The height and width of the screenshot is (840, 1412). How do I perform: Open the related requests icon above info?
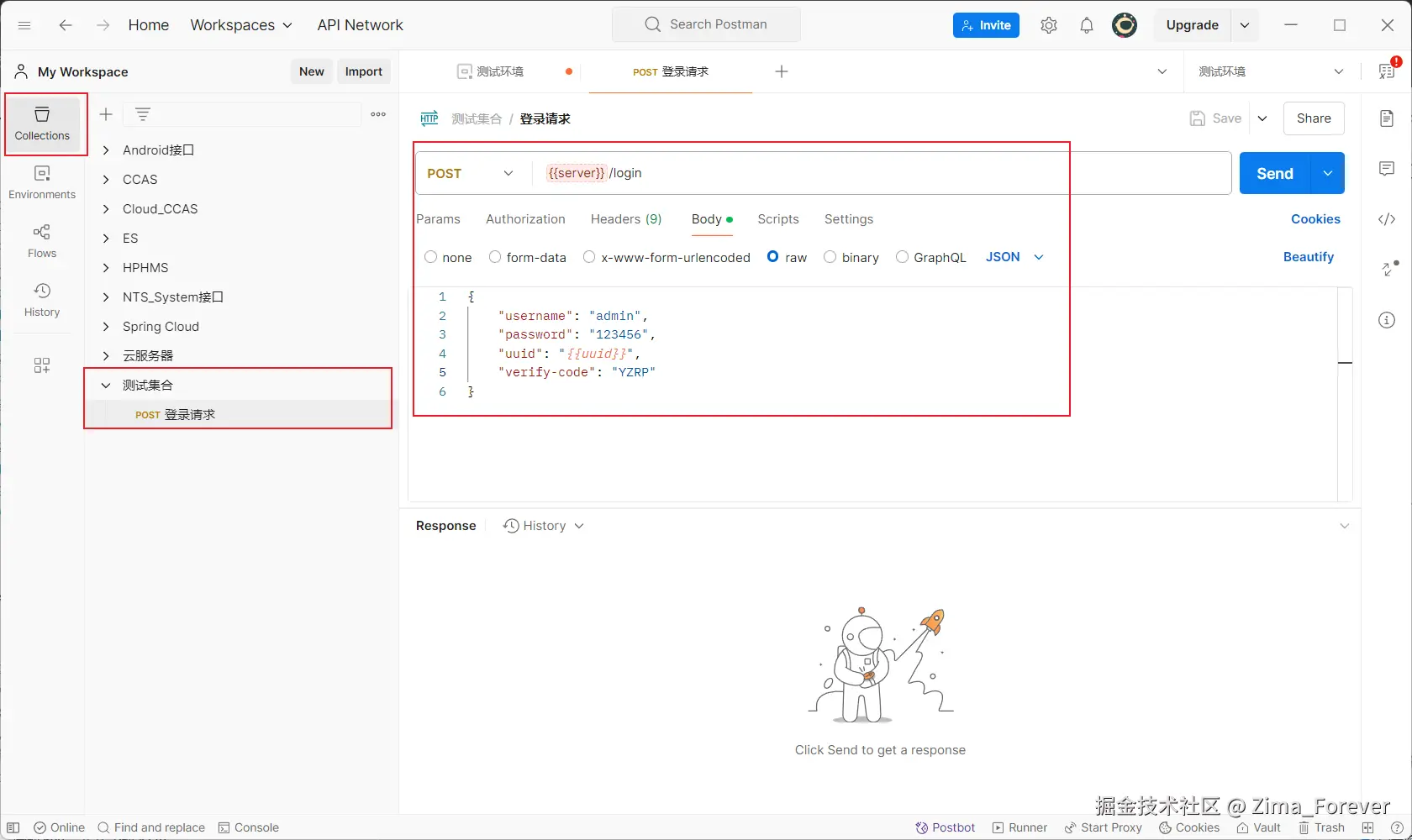(1390, 269)
